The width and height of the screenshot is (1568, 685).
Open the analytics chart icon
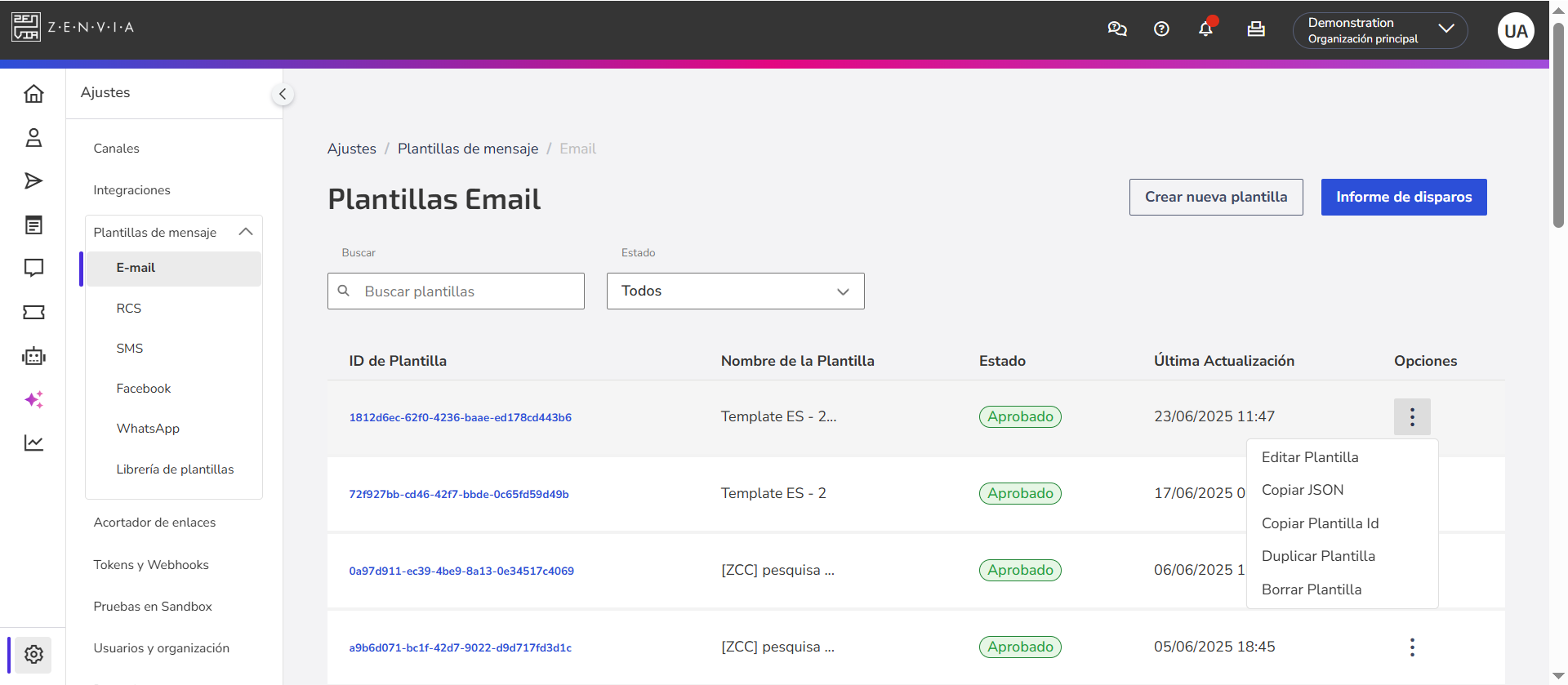[x=33, y=443]
